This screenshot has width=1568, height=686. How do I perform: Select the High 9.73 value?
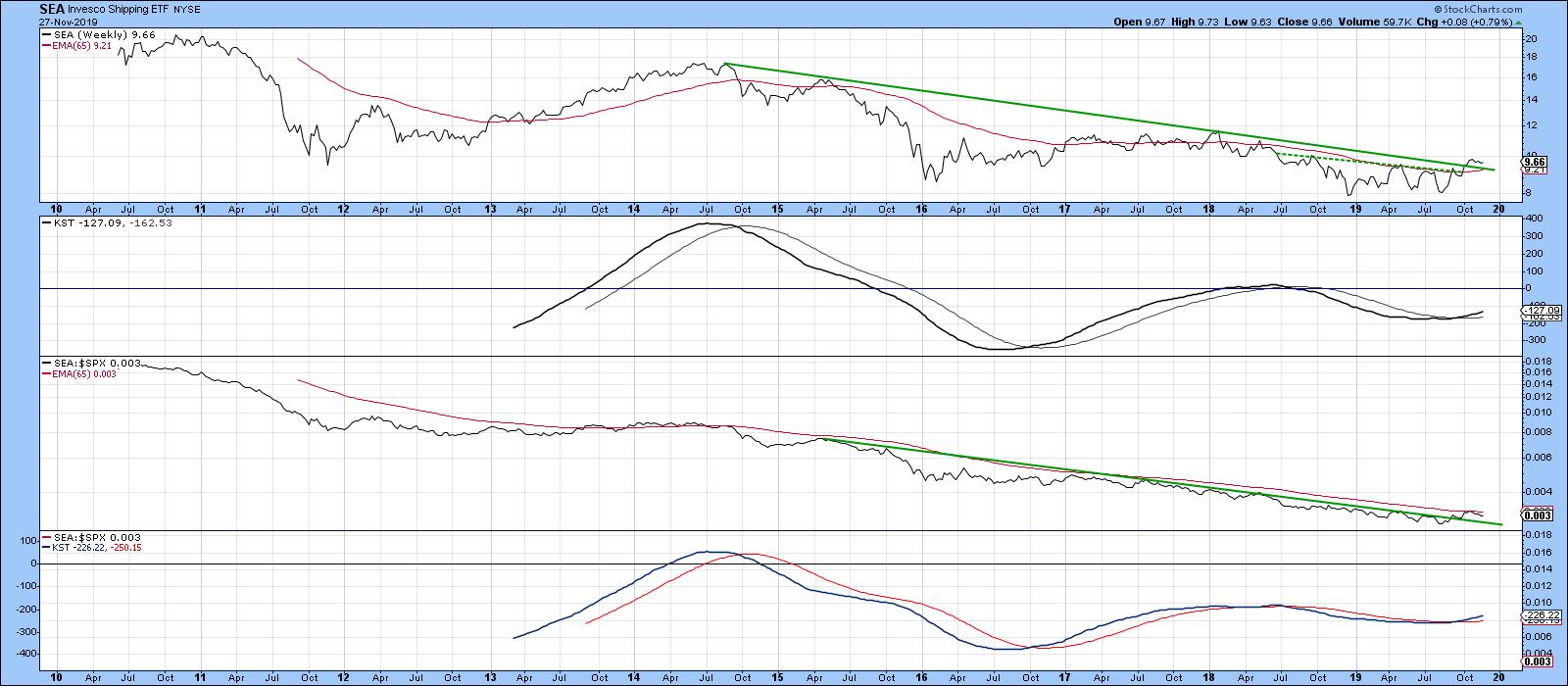coord(1195,22)
